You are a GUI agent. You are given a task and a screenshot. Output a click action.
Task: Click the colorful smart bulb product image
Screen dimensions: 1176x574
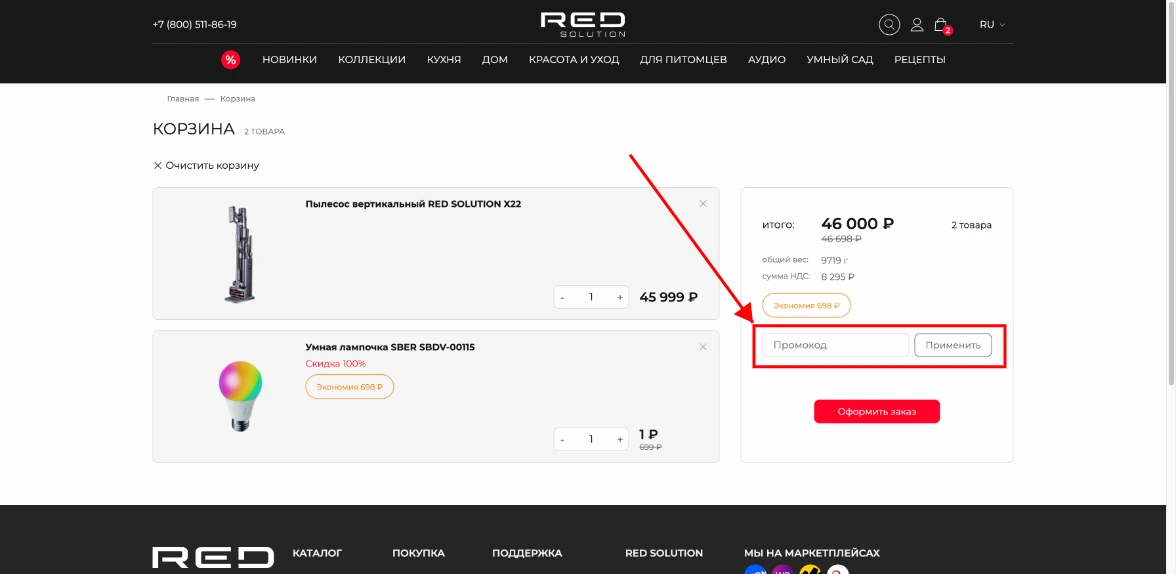(240, 395)
